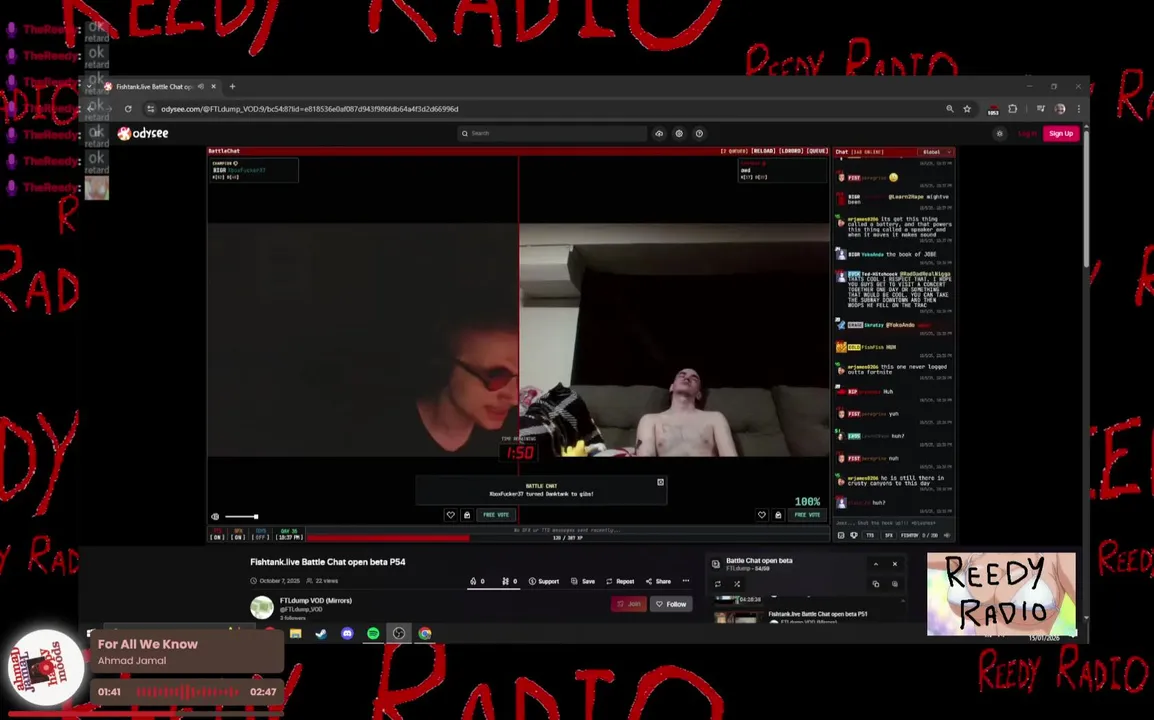Open the gear icon beside the upload icon

tap(679, 133)
